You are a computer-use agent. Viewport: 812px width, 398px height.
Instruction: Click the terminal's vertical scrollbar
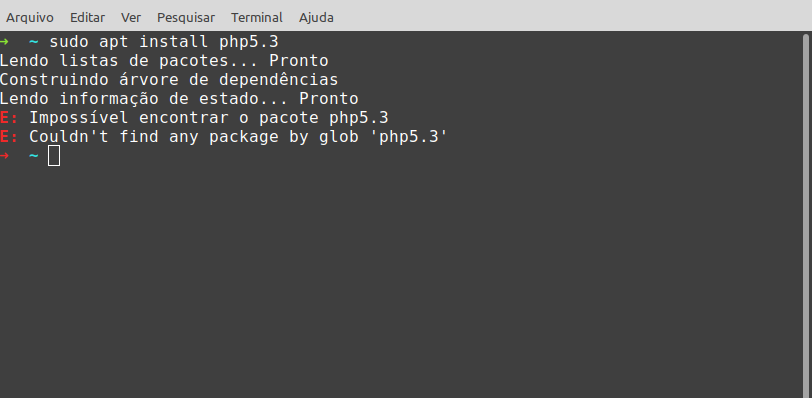[806, 214]
